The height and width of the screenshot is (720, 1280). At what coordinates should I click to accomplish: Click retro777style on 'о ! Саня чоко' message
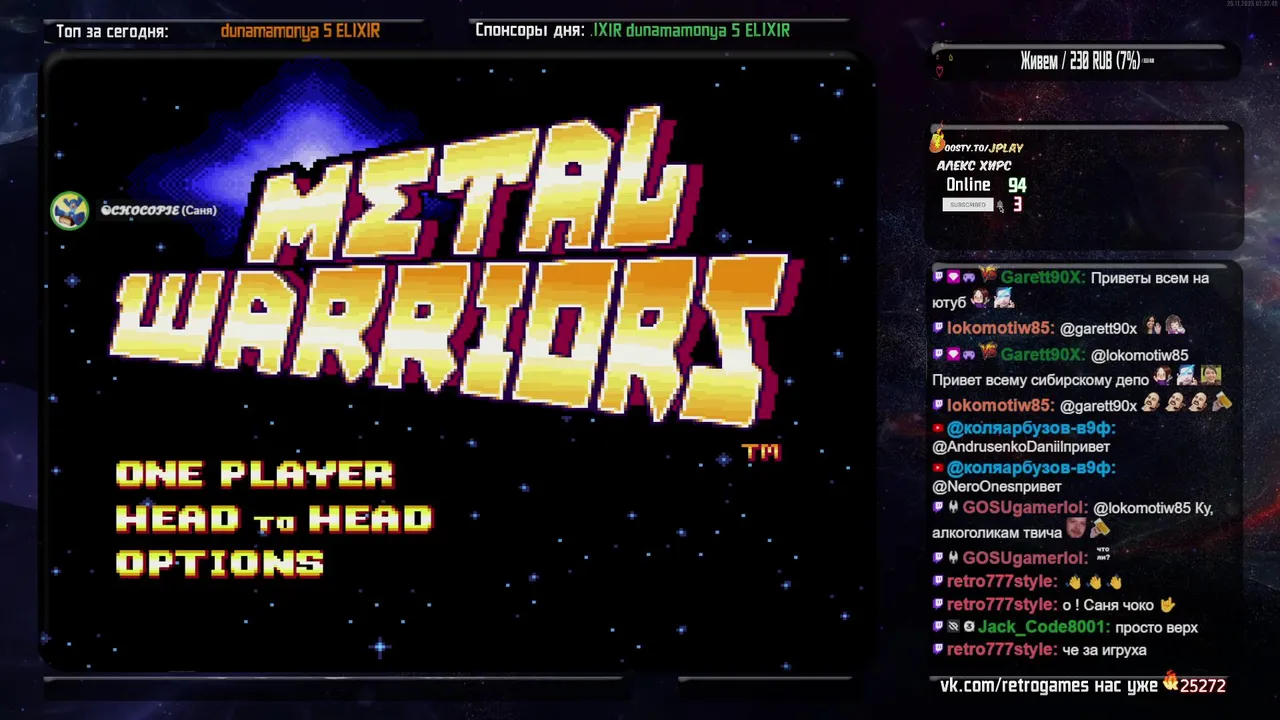[1002, 605]
